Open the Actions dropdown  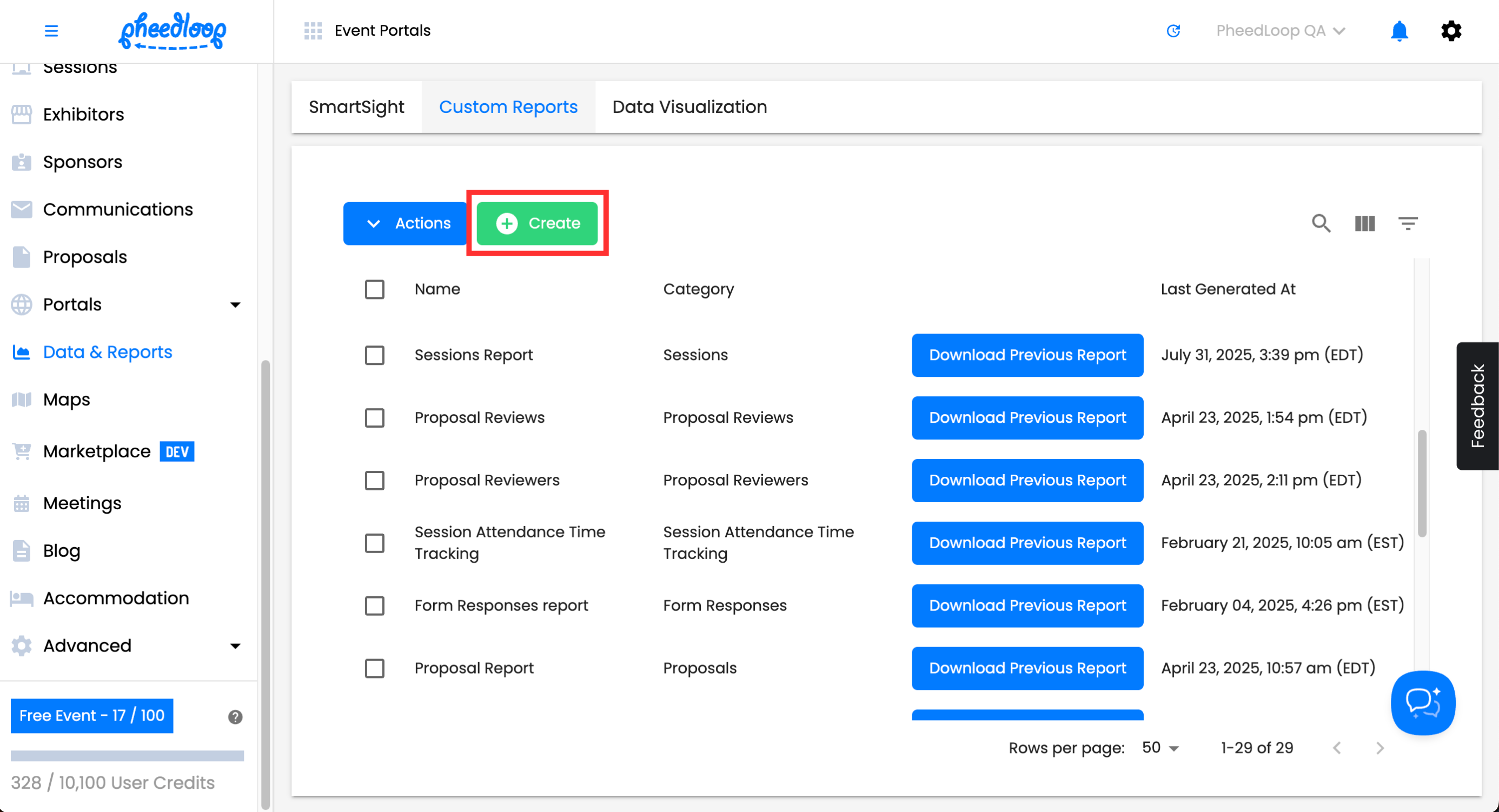406,223
